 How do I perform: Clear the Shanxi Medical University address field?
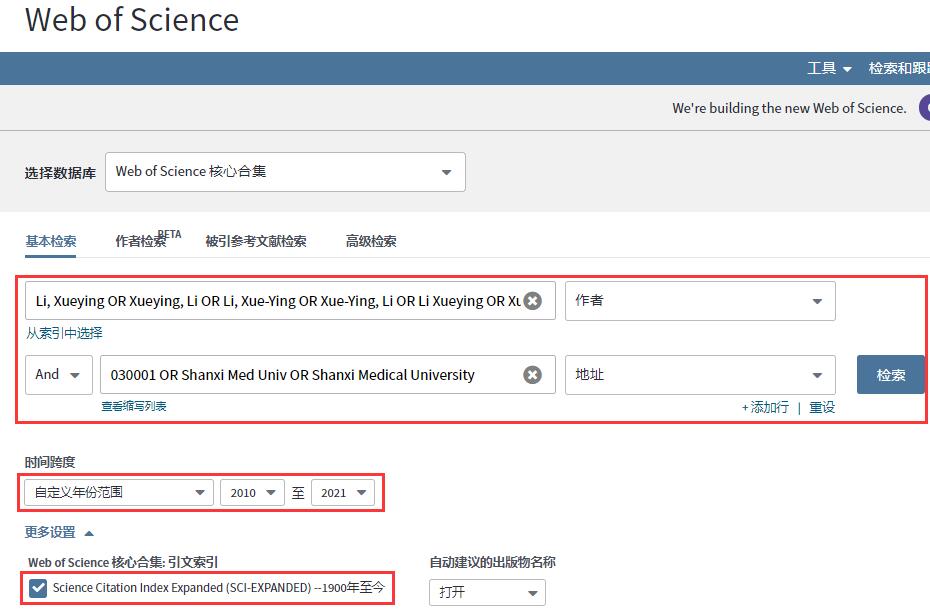point(530,374)
